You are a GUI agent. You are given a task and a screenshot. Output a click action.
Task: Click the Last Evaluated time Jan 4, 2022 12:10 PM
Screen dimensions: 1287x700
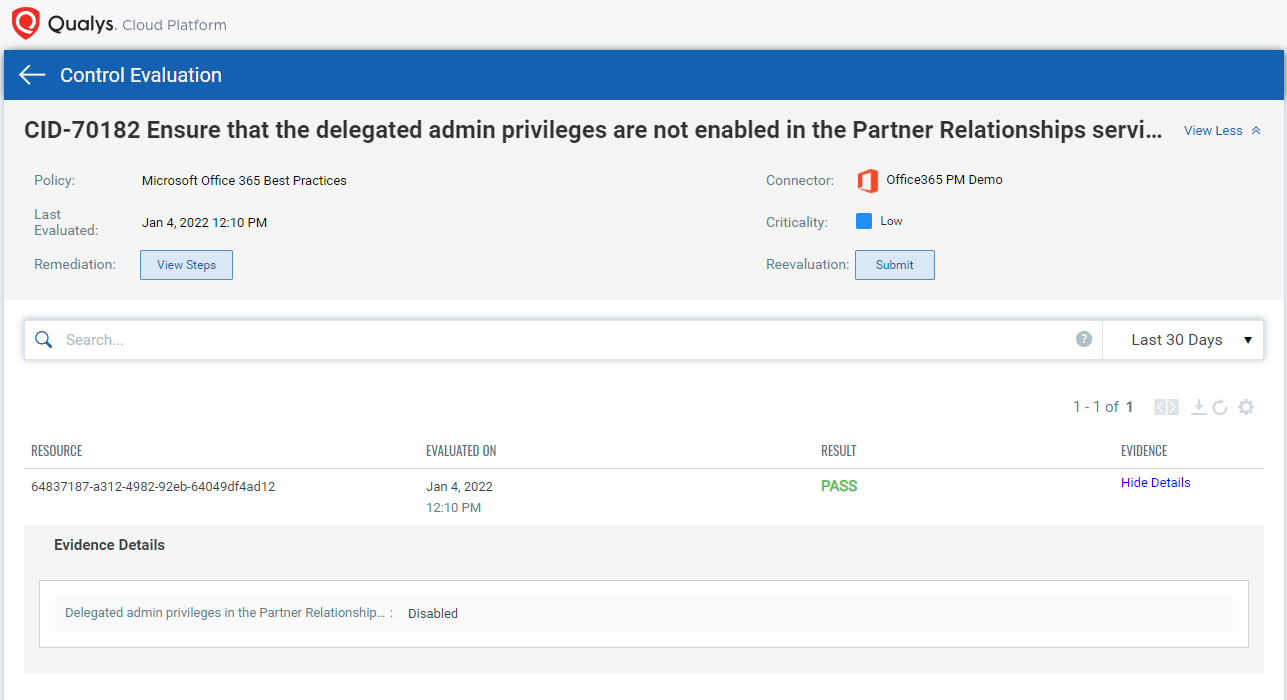pyautogui.click(x=204, y=223)
